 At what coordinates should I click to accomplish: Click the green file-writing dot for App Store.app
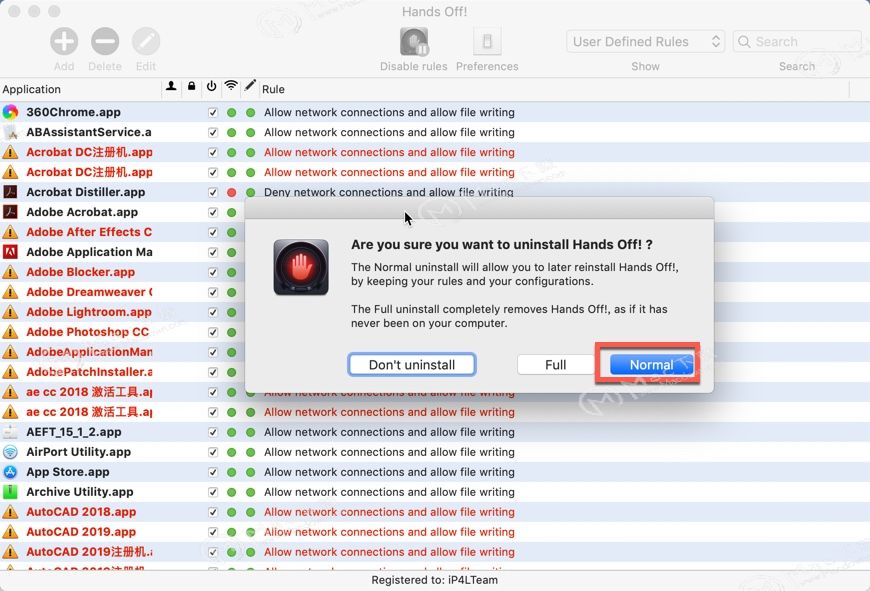[x=250, y=472]
